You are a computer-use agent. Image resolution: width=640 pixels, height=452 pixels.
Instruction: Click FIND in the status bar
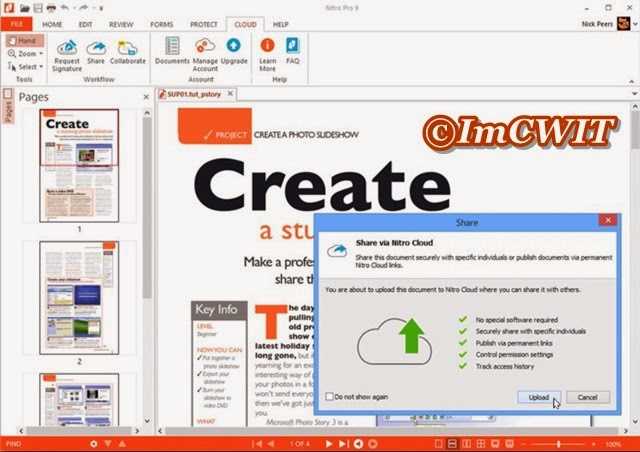click(13, 444)
